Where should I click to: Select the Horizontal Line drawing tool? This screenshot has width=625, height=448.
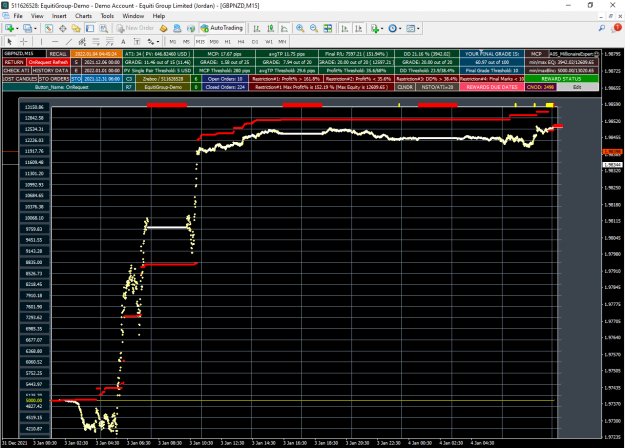55,41
